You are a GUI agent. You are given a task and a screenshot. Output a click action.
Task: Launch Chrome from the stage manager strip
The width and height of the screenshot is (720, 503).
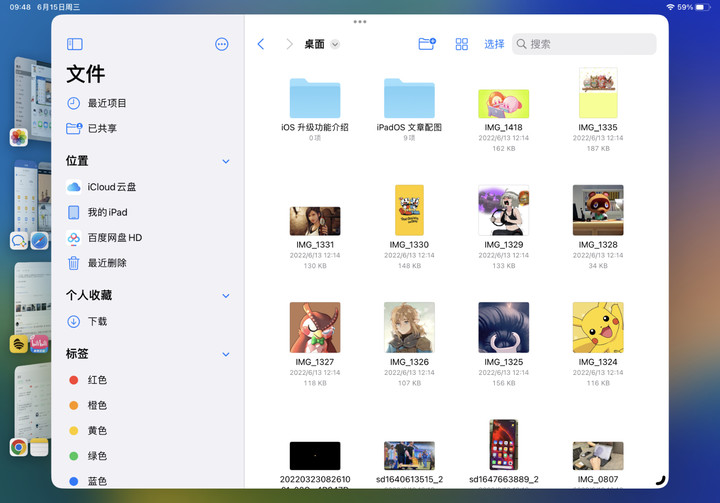[x=18, y=447]
